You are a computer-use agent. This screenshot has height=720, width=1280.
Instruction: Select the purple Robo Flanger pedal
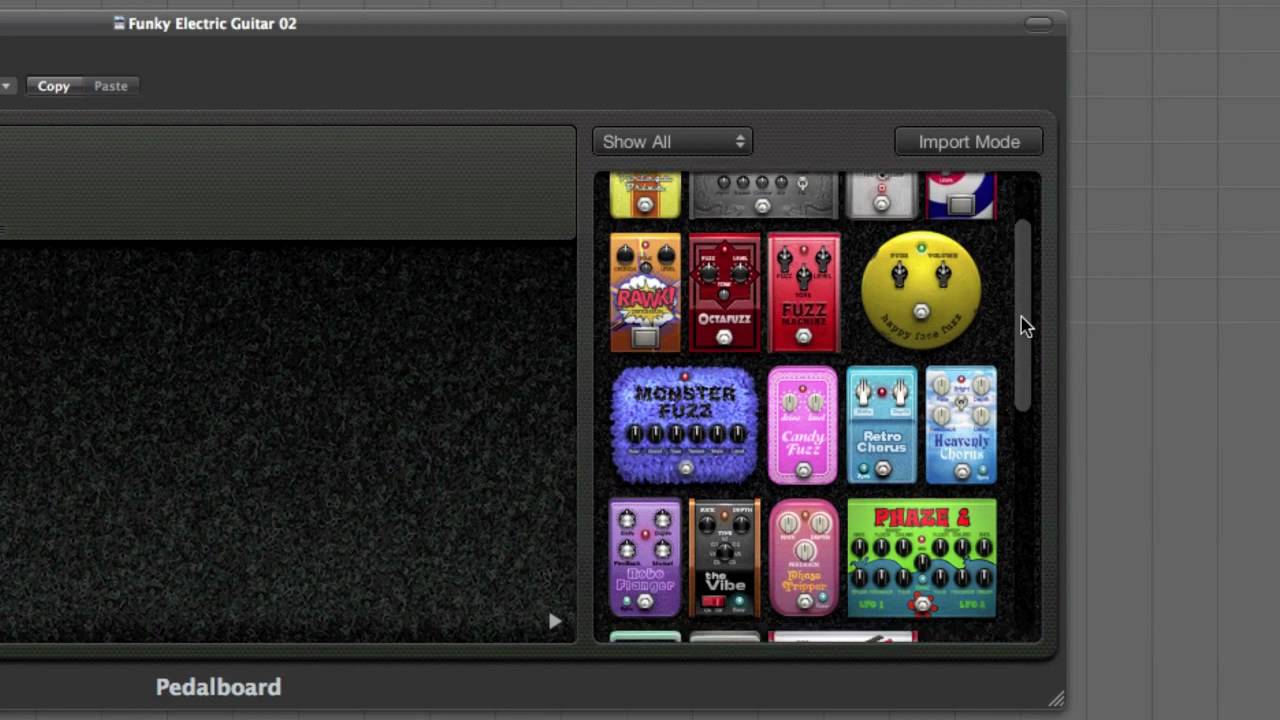point(645,558)
